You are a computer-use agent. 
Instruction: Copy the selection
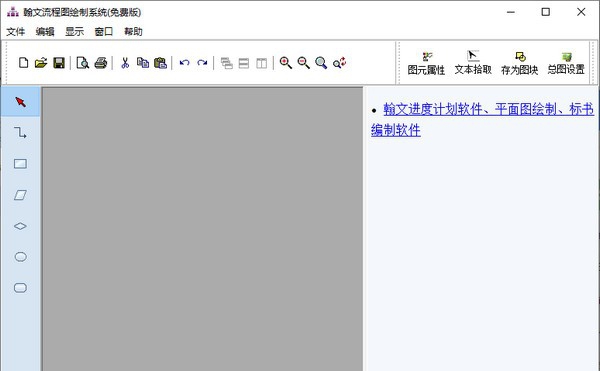[x=143, y=63]
